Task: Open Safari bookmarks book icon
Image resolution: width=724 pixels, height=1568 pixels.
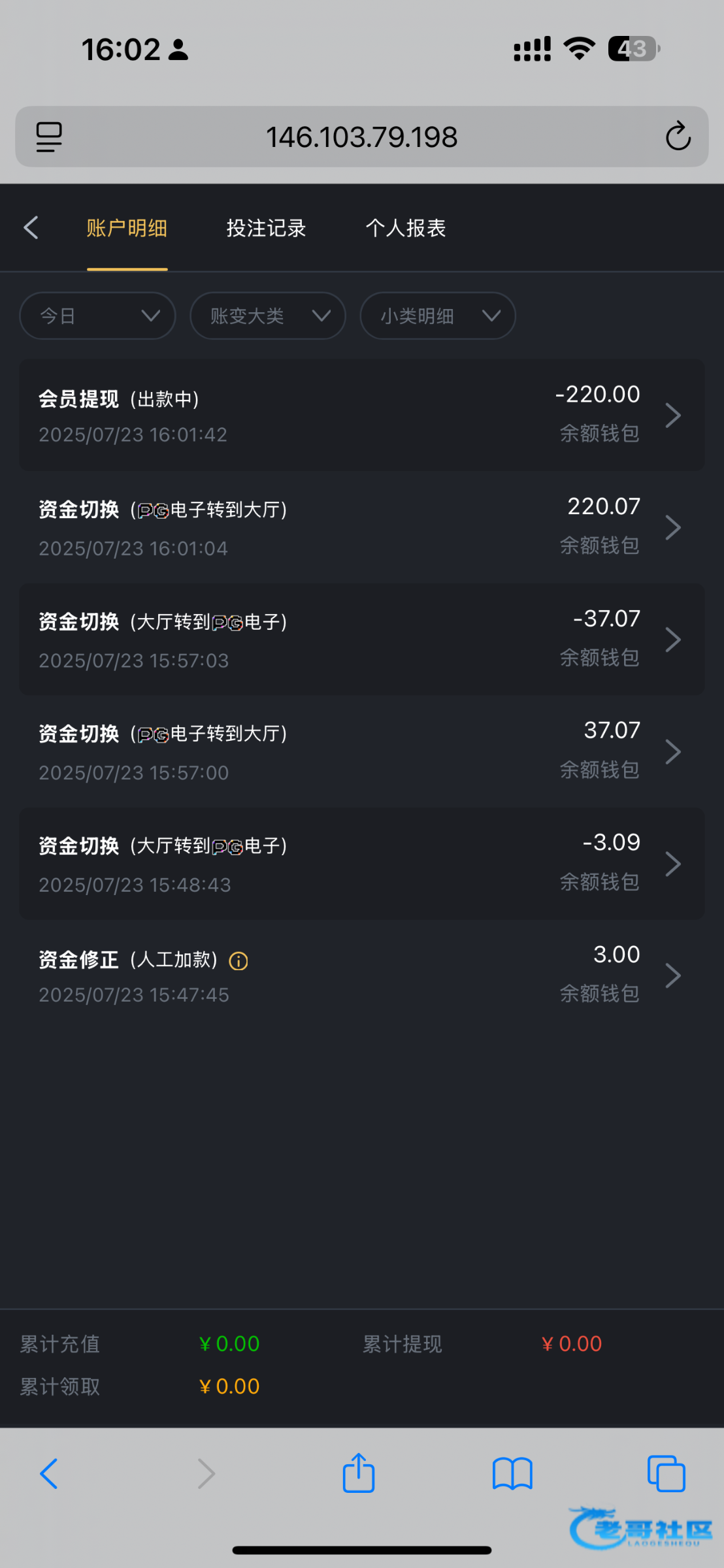Action: 512,1473
